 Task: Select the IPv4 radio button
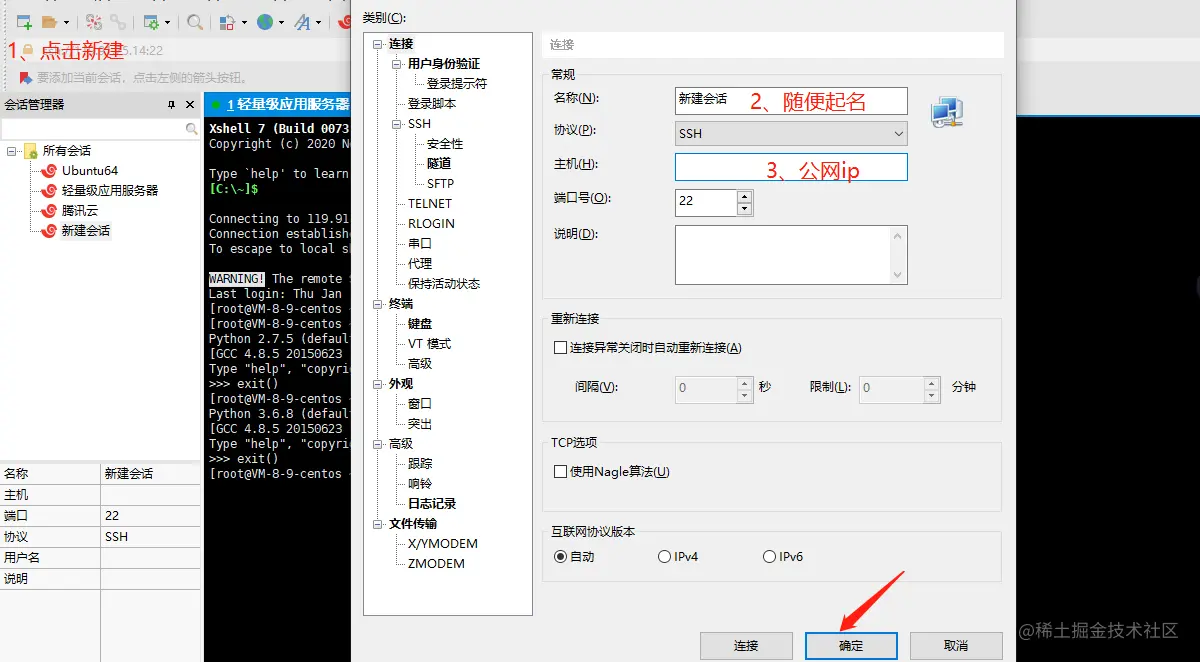tap(663, 557)
